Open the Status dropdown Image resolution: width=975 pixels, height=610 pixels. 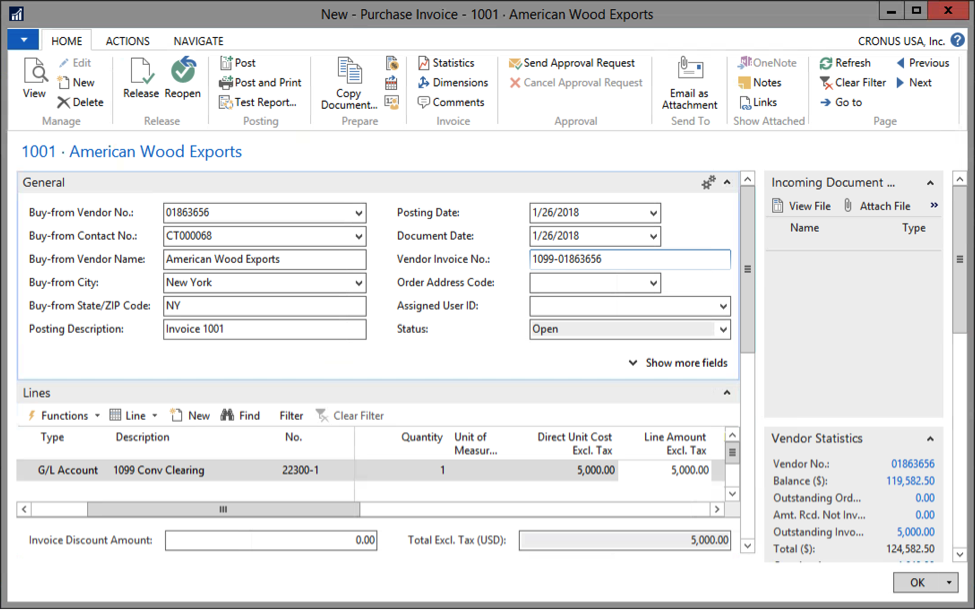click(x=723, y=330)
